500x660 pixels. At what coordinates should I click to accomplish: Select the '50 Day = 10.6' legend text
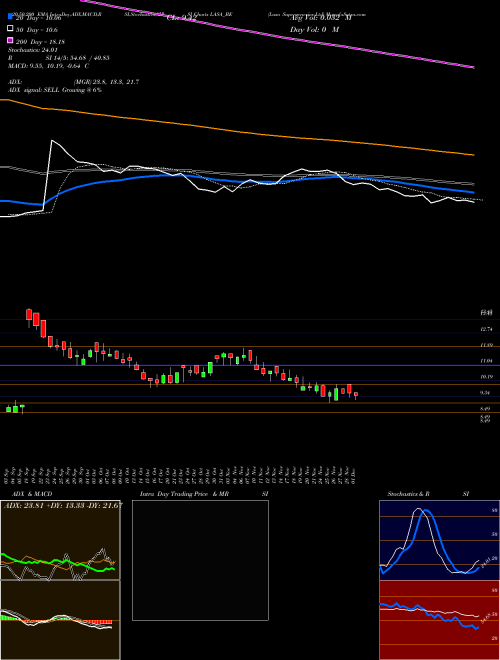[36, 30]
